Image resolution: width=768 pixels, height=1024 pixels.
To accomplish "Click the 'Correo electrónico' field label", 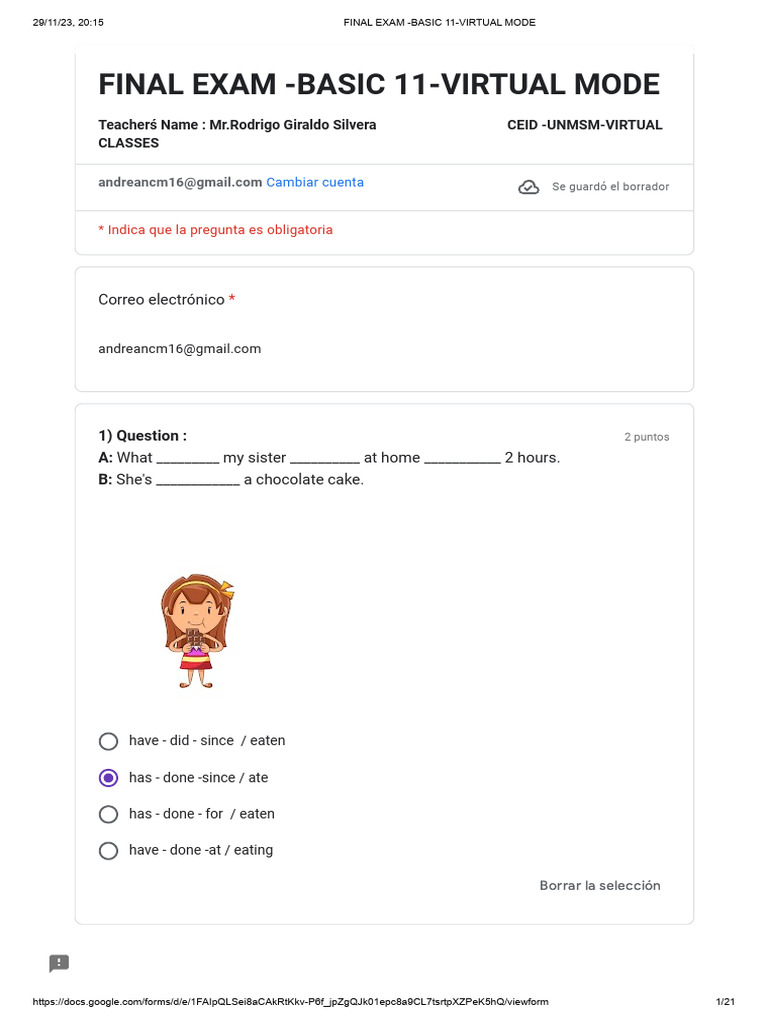I will coord(161,300).
